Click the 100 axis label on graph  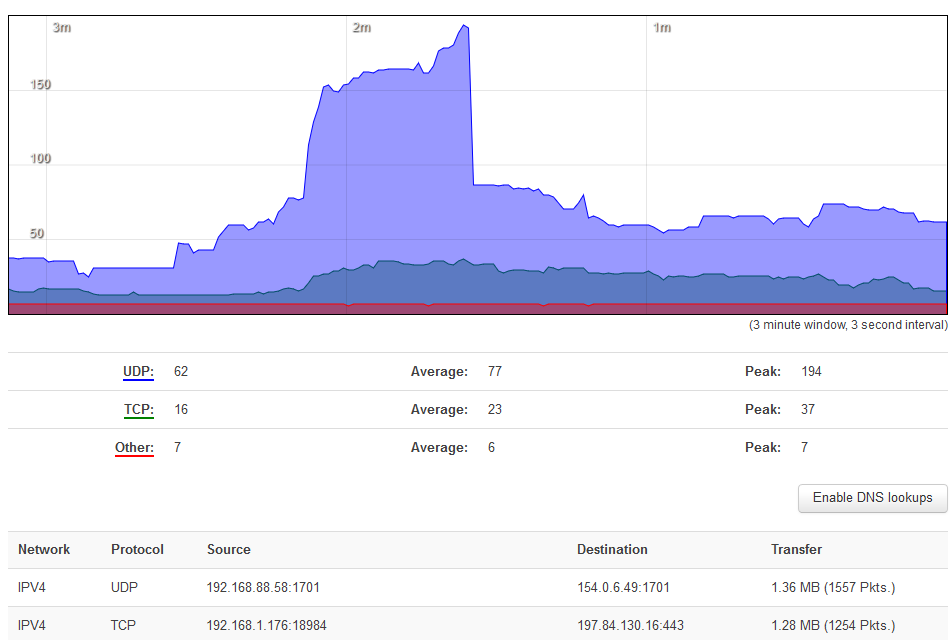(41, 158)
